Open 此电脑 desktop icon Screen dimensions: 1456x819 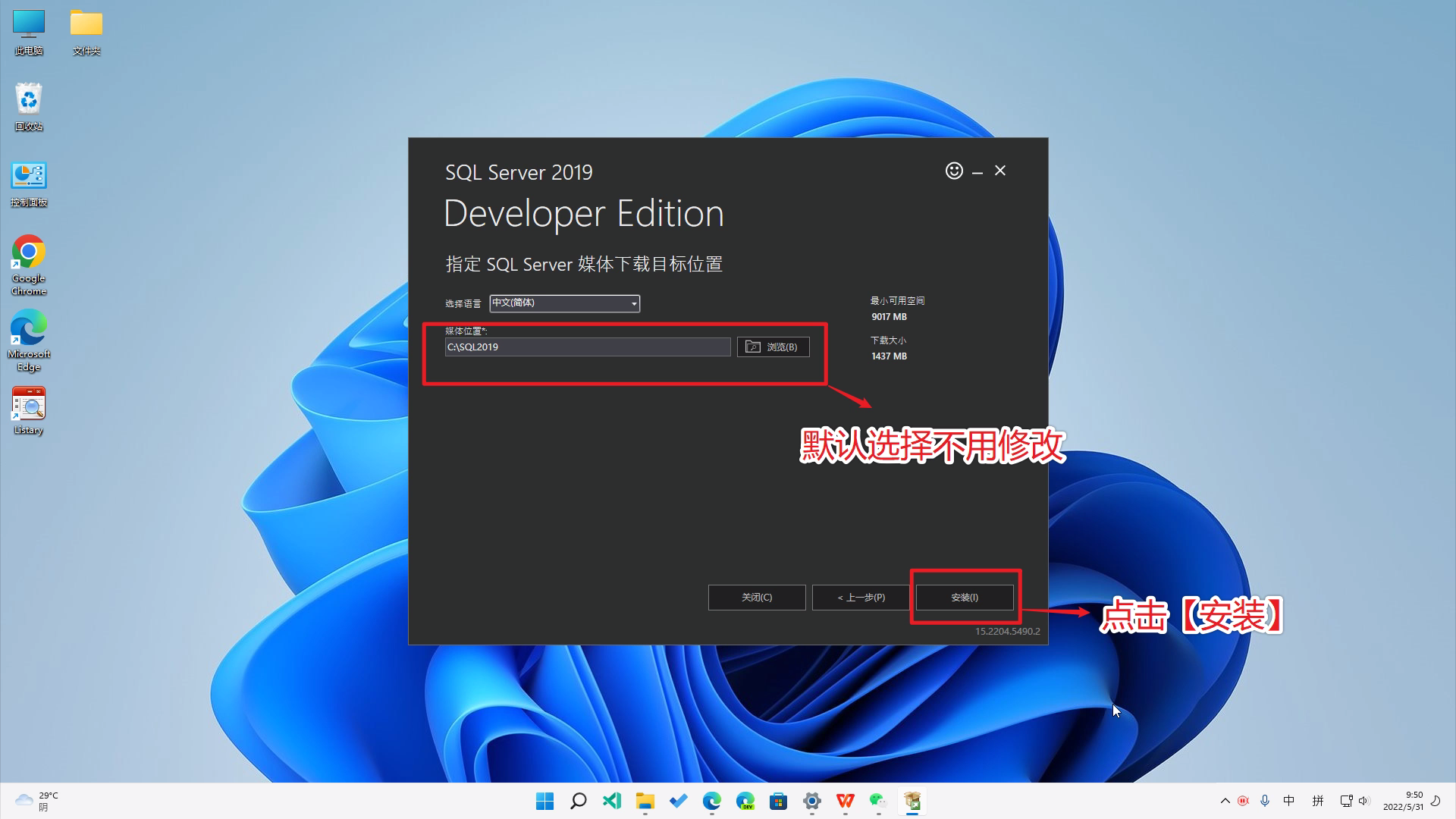point(29,33)
